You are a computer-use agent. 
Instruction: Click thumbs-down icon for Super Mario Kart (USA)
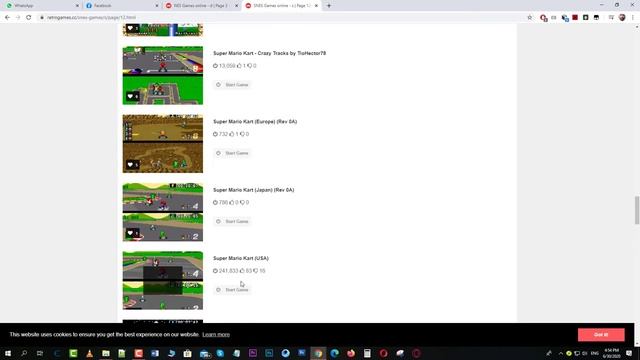256,271
